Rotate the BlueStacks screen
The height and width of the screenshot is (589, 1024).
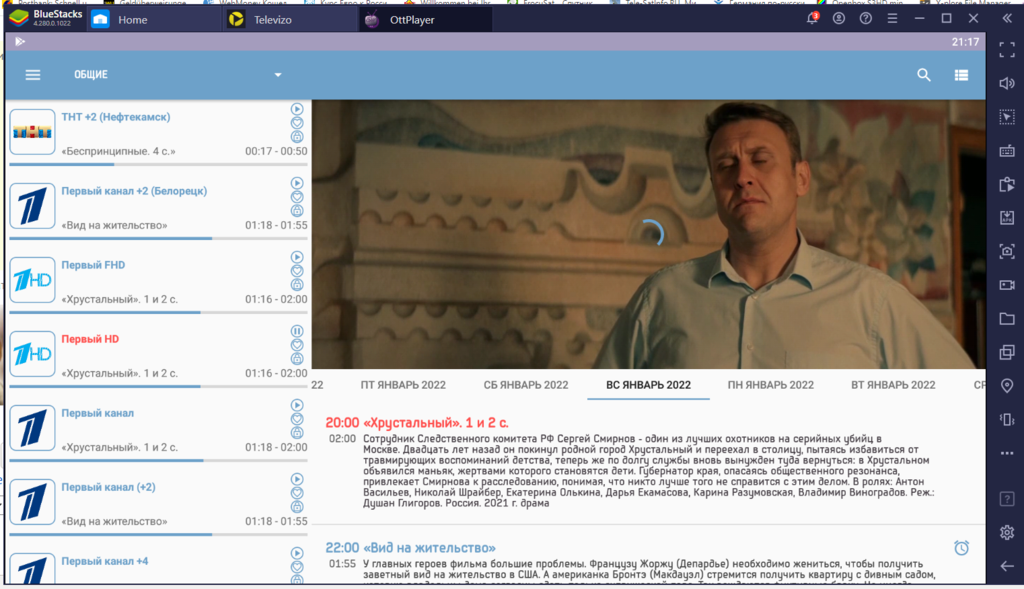coord(1007,419)
